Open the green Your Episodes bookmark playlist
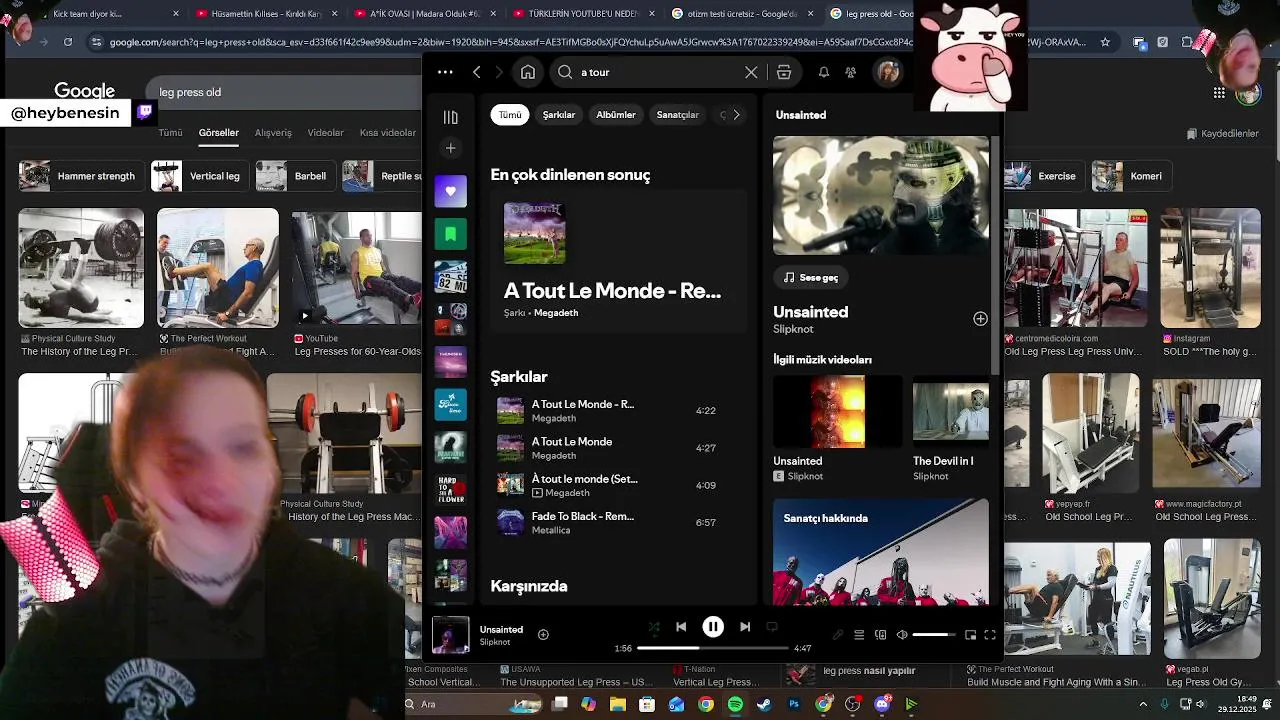This screenshot has height=720, width=1280. 451,234
